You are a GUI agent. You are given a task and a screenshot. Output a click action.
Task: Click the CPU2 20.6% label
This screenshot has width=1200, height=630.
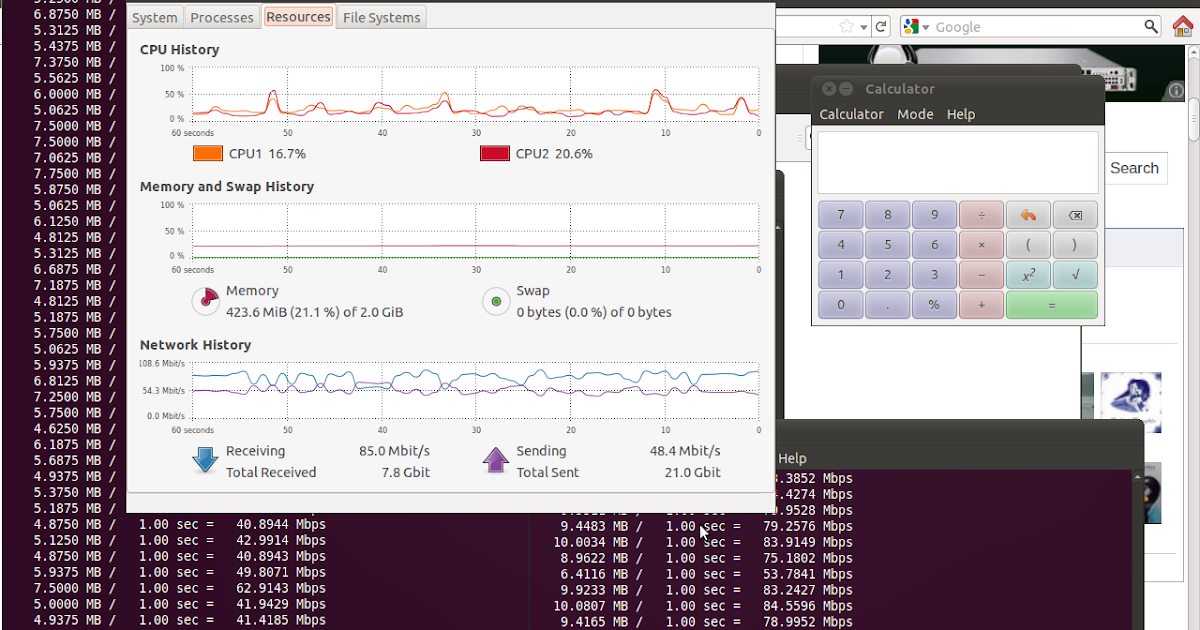pyautogui.click(x=554, y=154)
